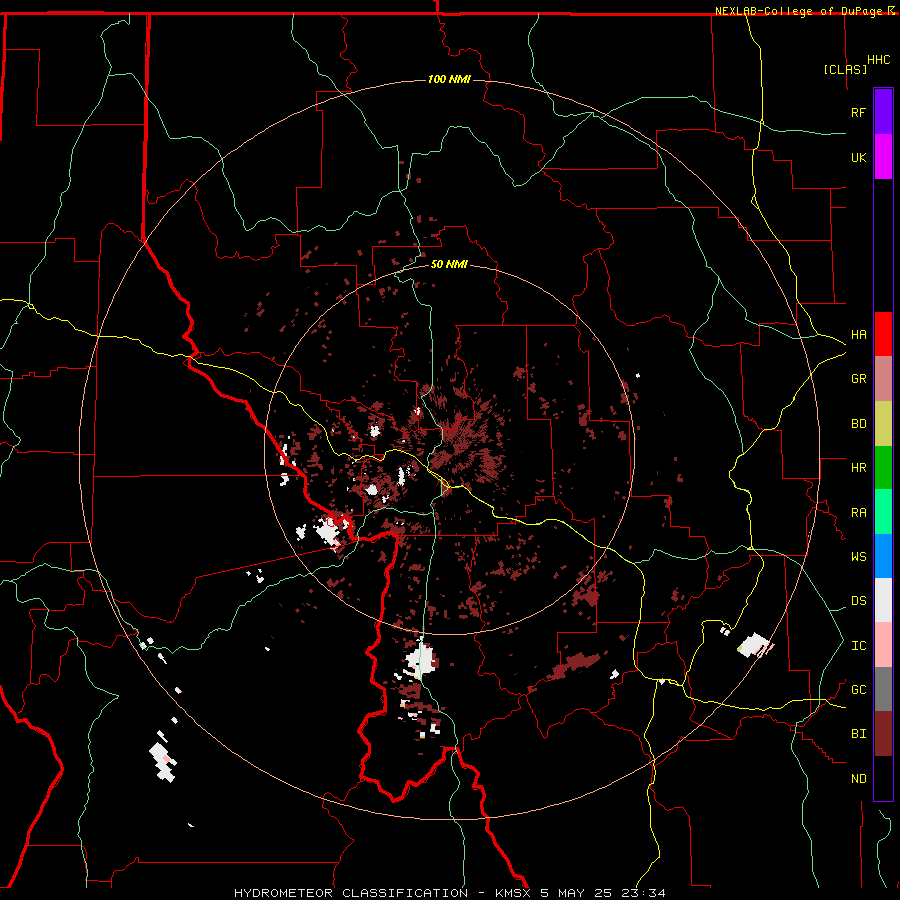Click the KMSX radar site identifier
The image size is (900, 900).
pos(514,893)
